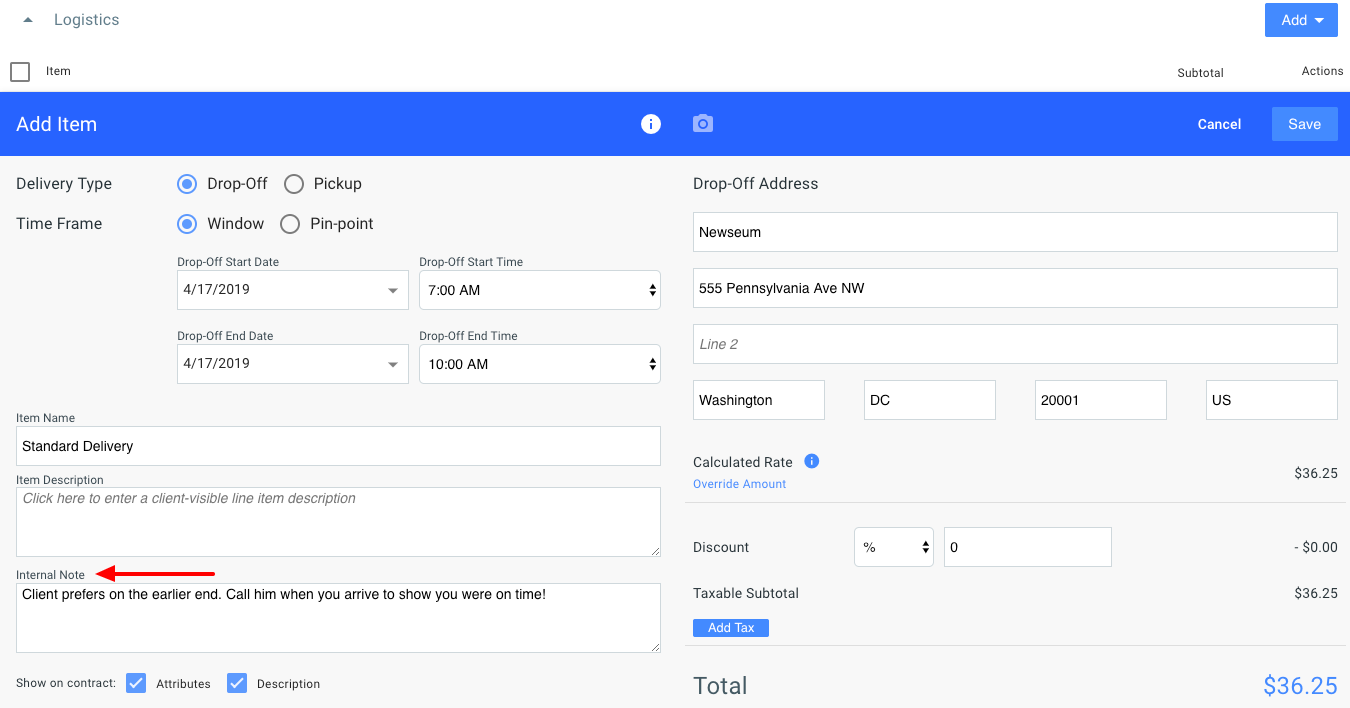
Task: Click into the Internal Note text area
Action: click(338, 618)
